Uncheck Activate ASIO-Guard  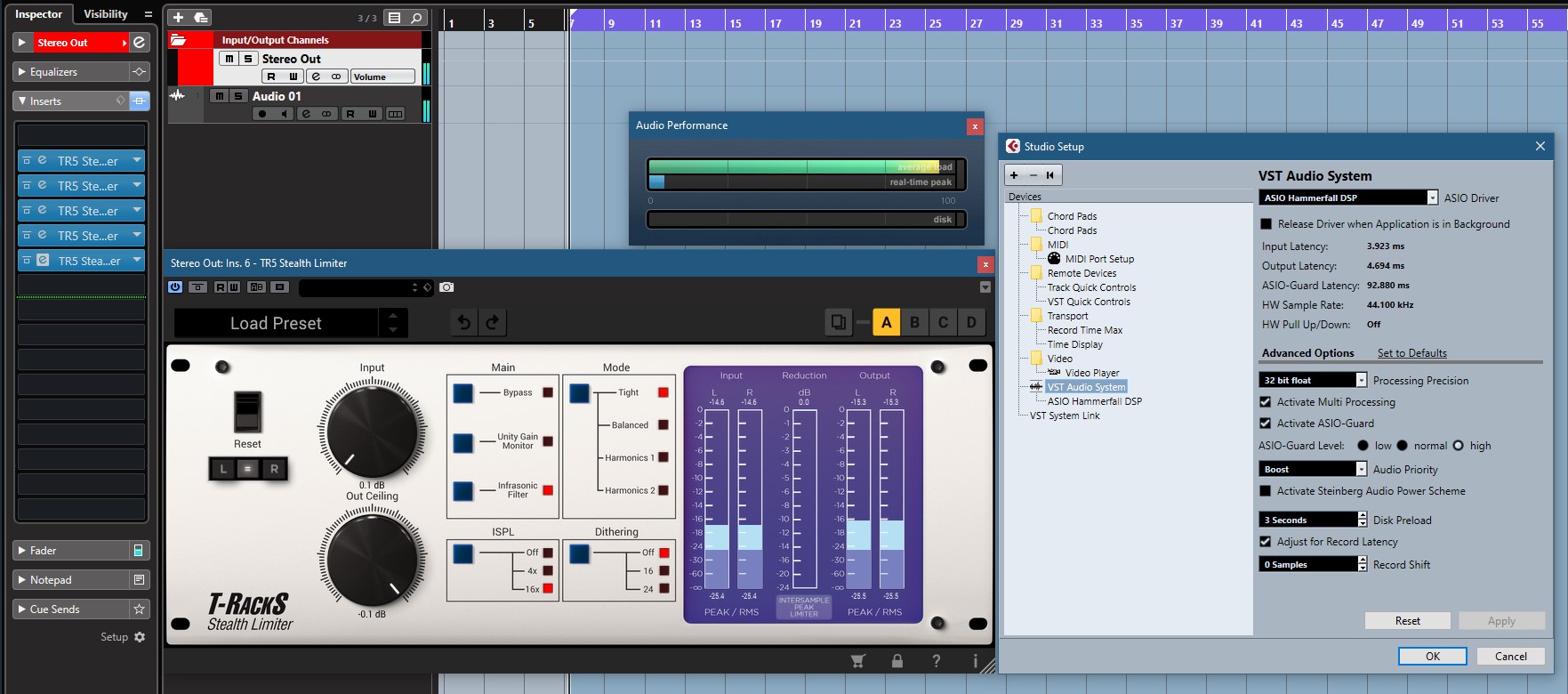[1266, 424]
